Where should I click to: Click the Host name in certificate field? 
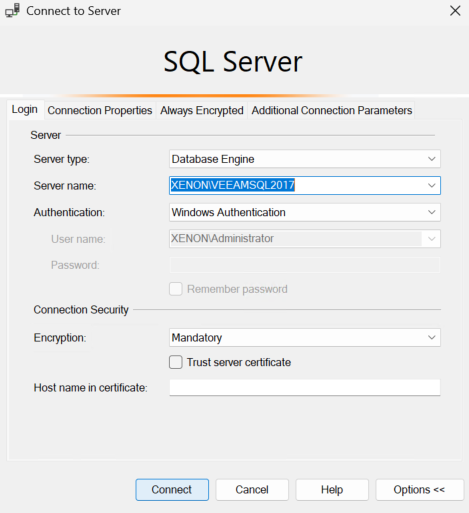tap(305, 387)
